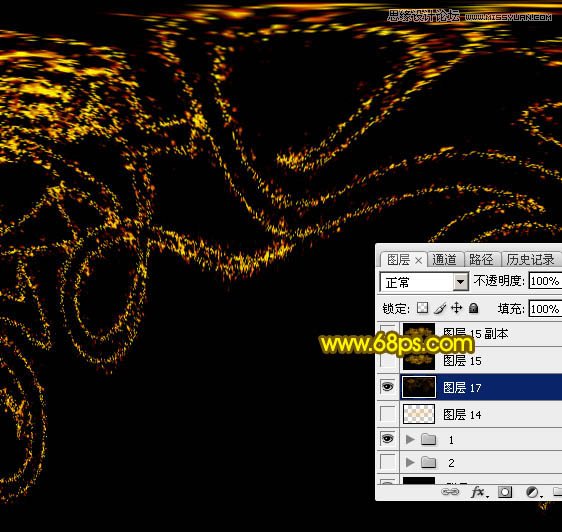Click the lock image pixels brush icon

[440, 308]
